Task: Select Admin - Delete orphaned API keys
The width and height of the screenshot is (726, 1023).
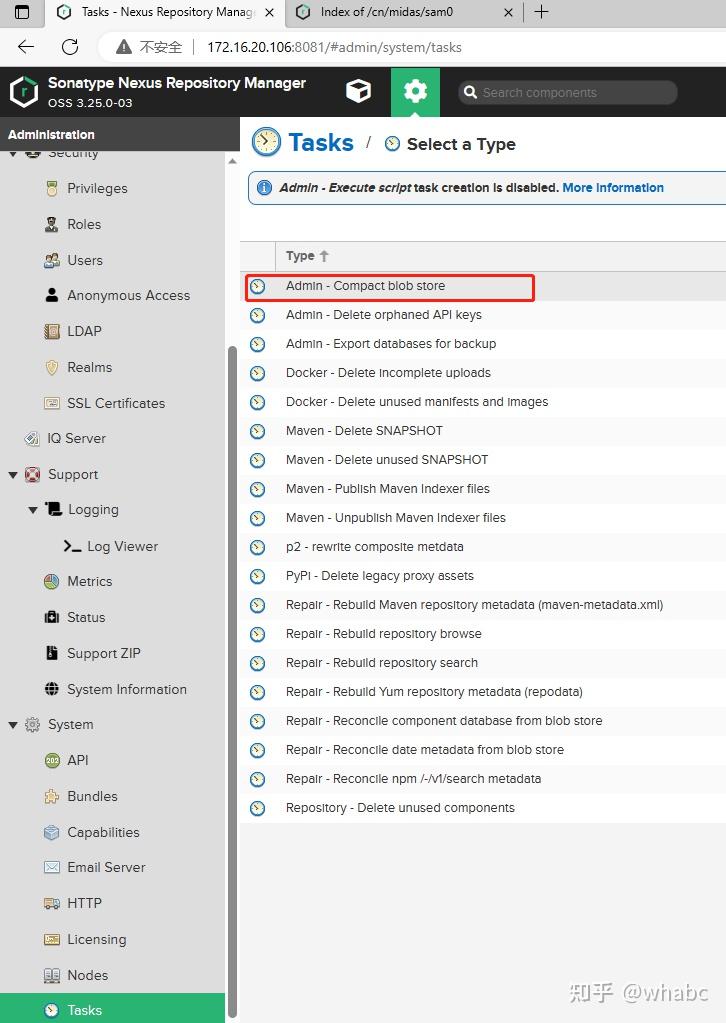Action: point(483,315)
